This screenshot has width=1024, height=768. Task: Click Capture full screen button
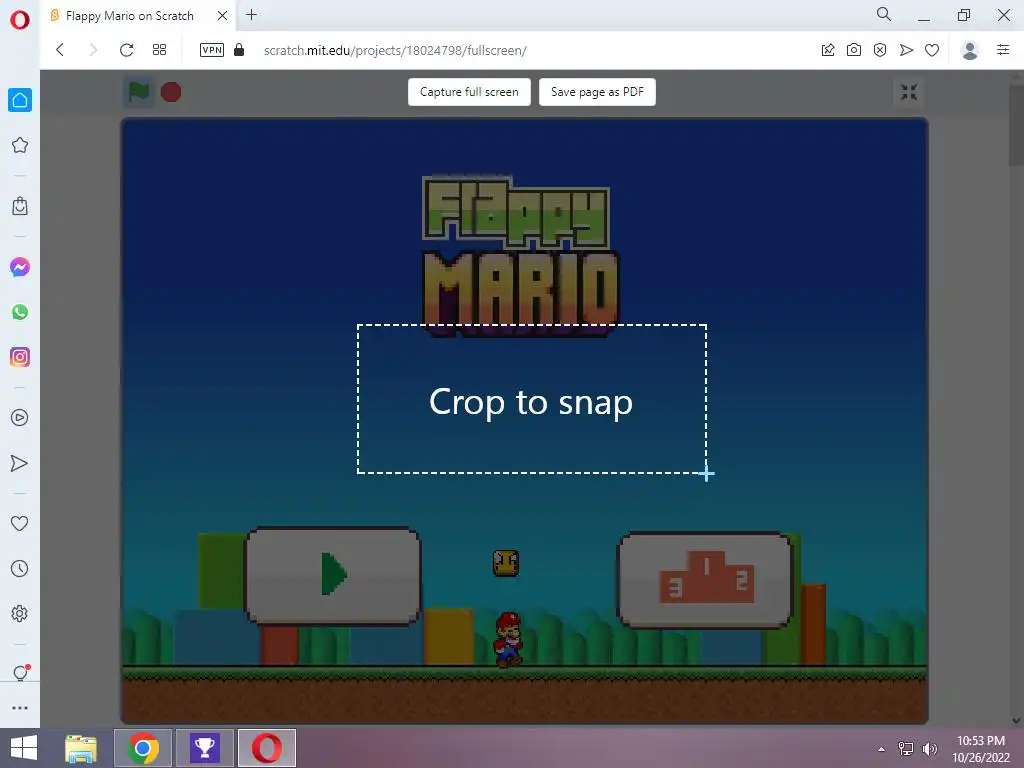point(469,92)
